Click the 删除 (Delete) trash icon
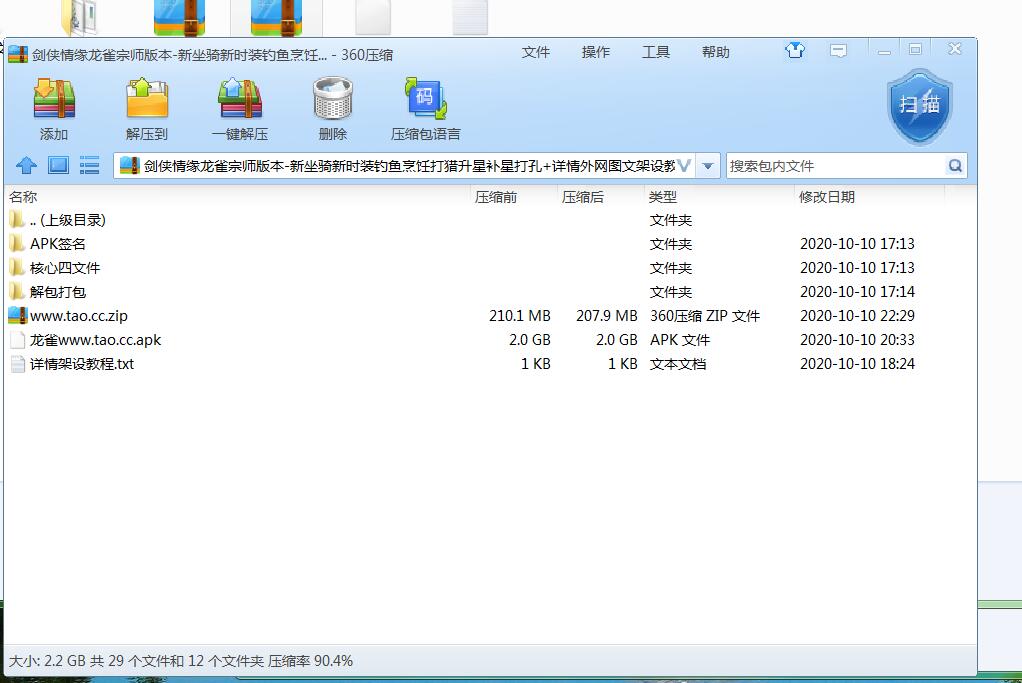1022x683 pixels. (332, 100)
